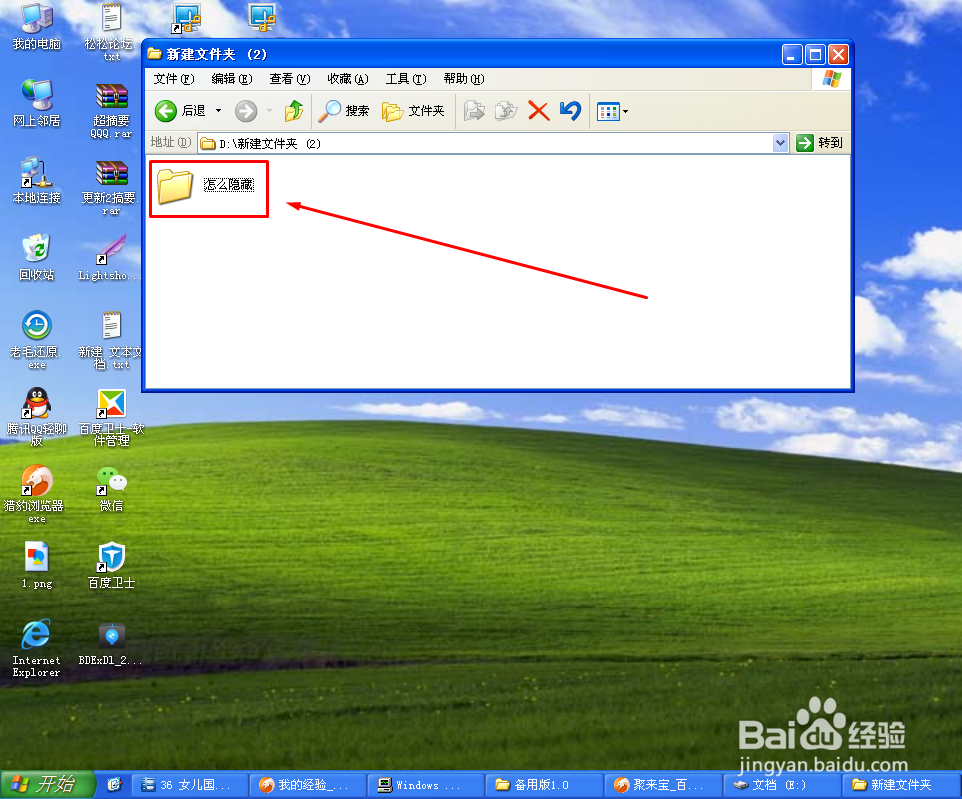Select 松松论坛.txt desktop file

[111, 32]
